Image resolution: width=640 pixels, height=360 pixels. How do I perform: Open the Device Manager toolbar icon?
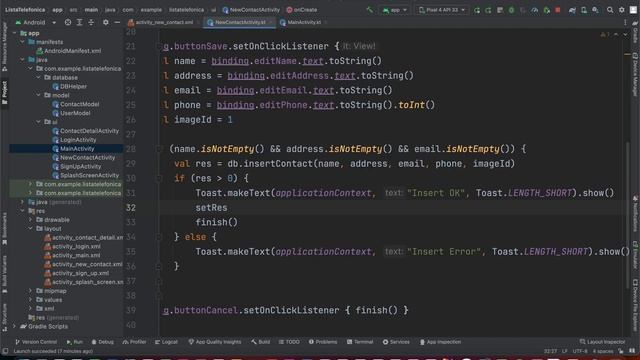(x=584, y=10)
